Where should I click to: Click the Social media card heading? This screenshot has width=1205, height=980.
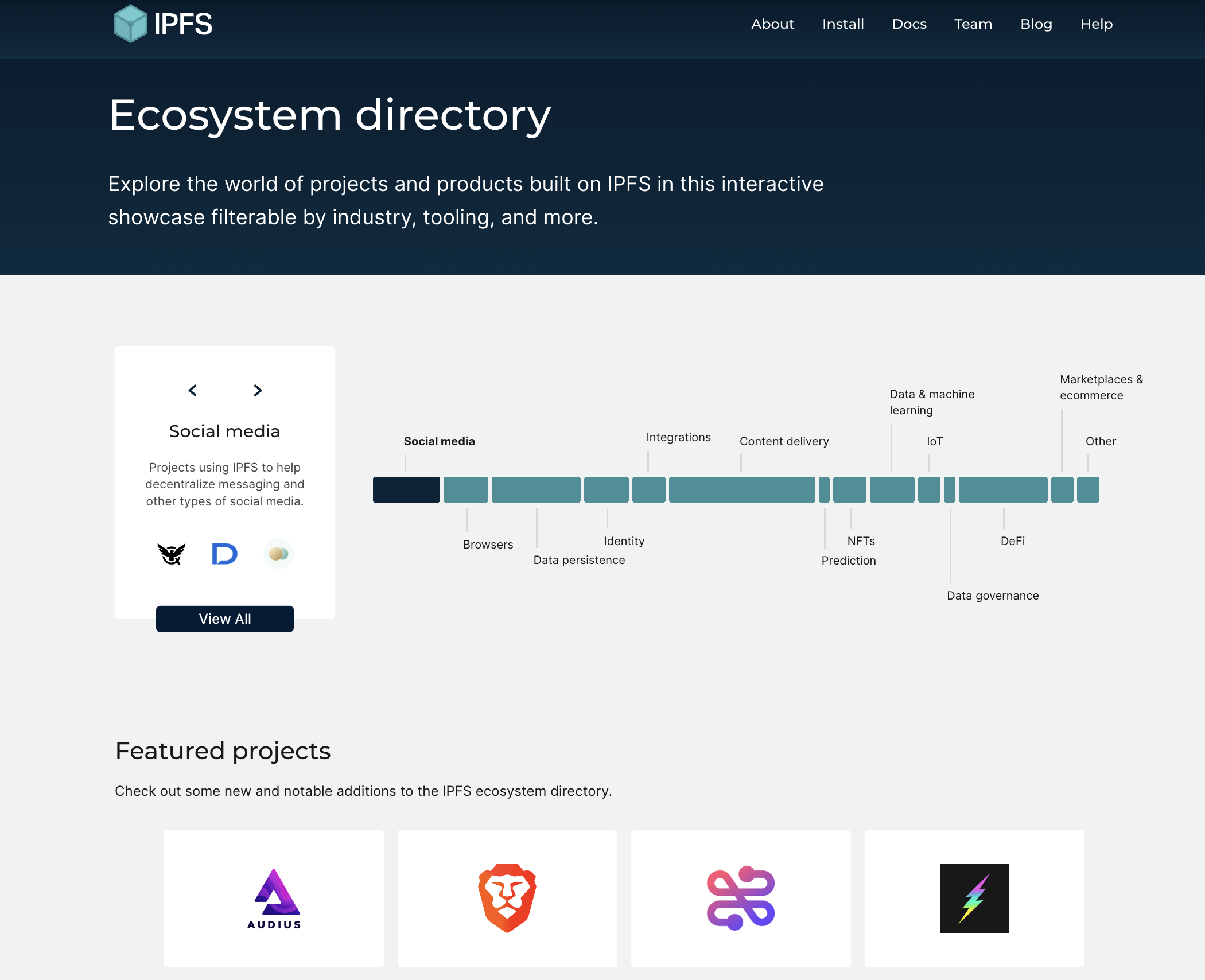pyautogui.click(x=225, y=431)
